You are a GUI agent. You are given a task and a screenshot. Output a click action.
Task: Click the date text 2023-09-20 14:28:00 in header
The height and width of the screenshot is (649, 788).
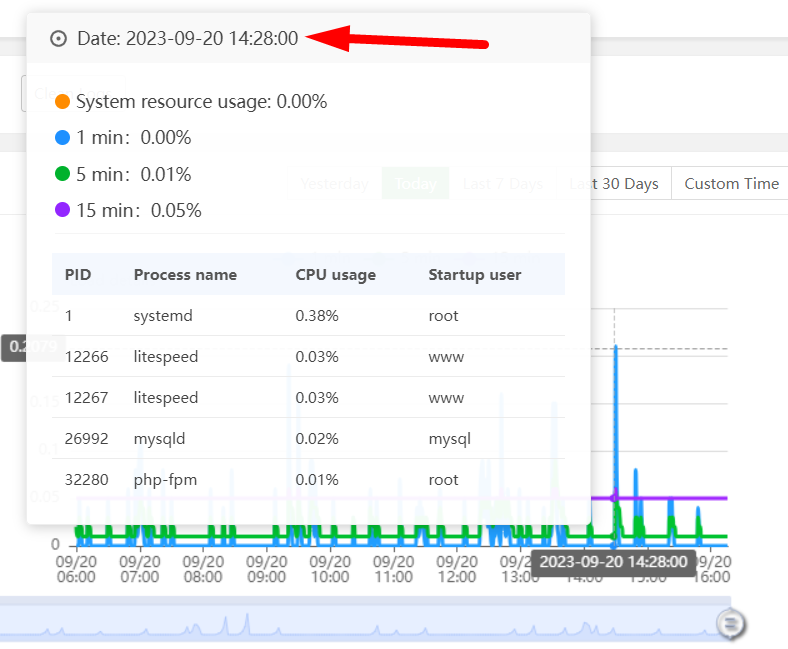click(212, 38)
